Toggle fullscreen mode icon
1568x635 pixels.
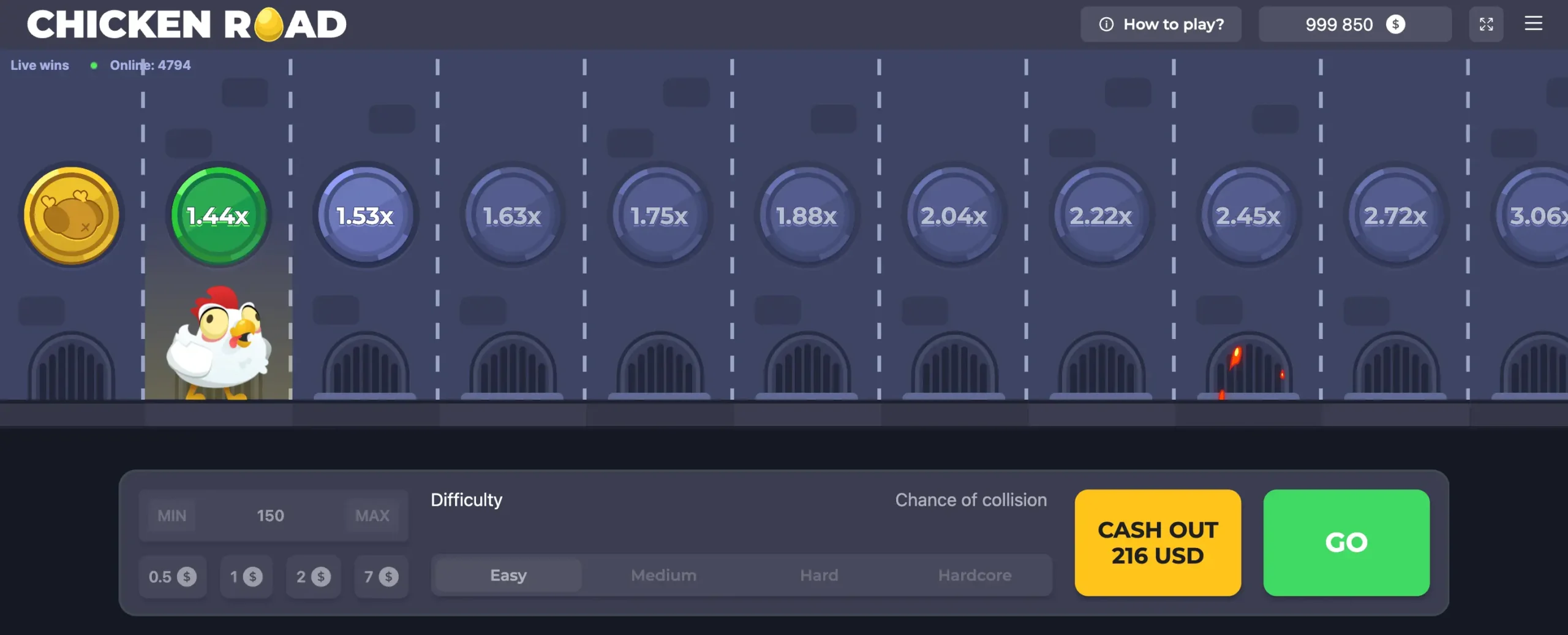pyautogui.click(x=1486, y=24)
